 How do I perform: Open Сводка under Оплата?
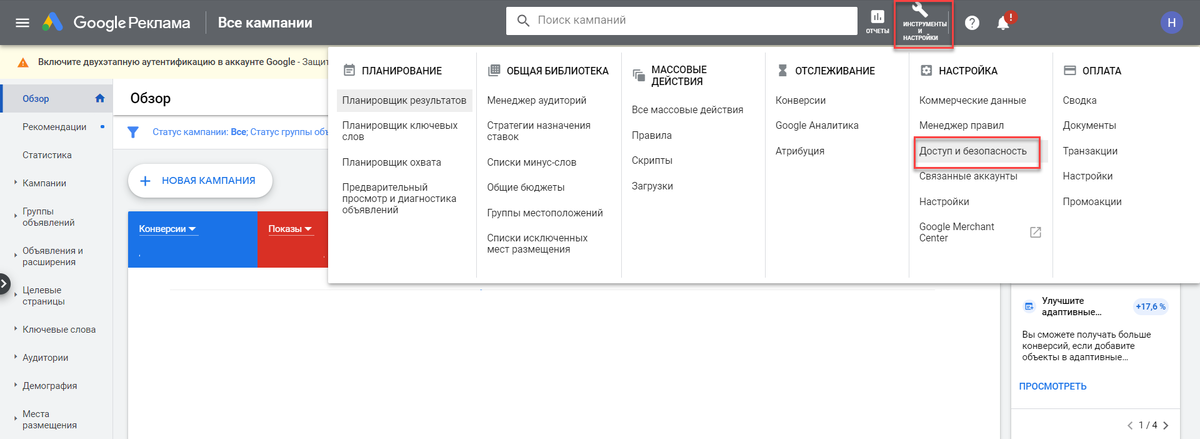point(1080,100)
